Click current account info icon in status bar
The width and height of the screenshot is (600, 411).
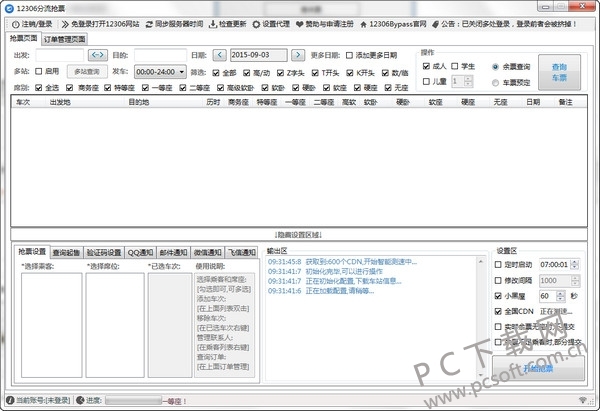10,400
